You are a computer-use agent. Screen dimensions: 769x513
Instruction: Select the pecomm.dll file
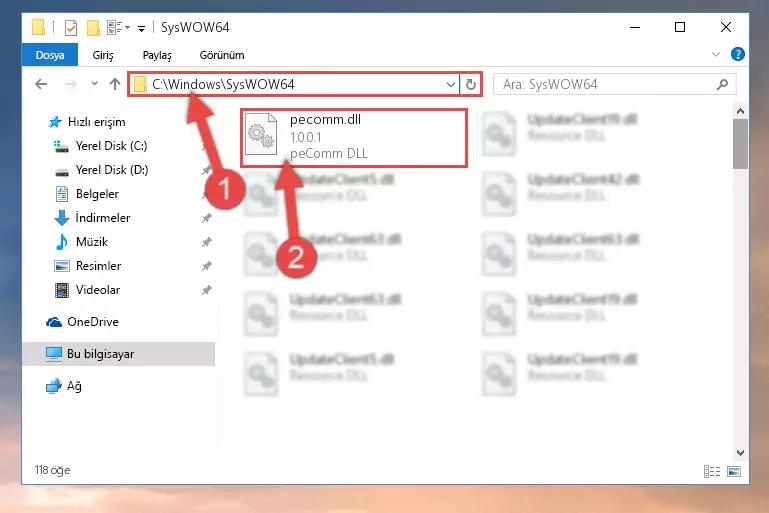coord(354,138)
